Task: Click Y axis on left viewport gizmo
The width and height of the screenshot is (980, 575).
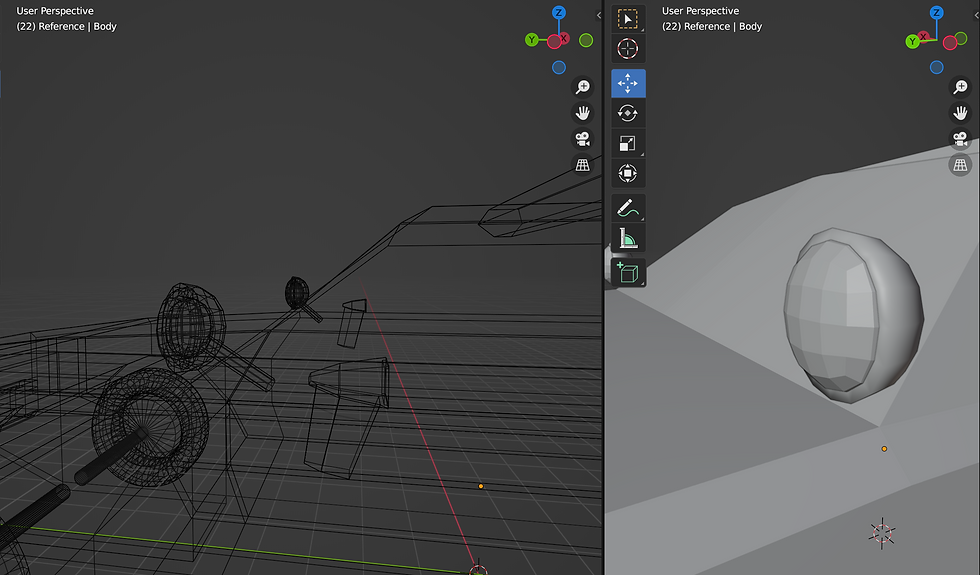Action: pyautogui.click(x=532, y=40)
